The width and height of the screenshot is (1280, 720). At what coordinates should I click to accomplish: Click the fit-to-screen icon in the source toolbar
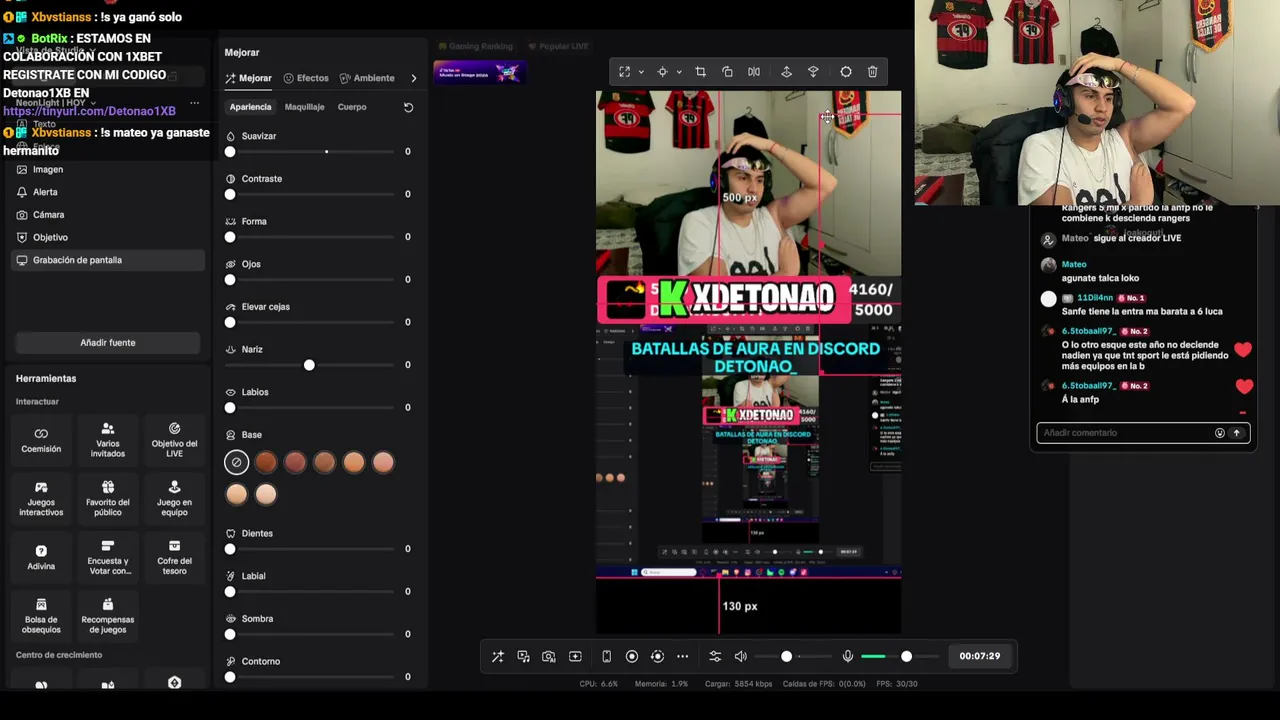point(625,72)
